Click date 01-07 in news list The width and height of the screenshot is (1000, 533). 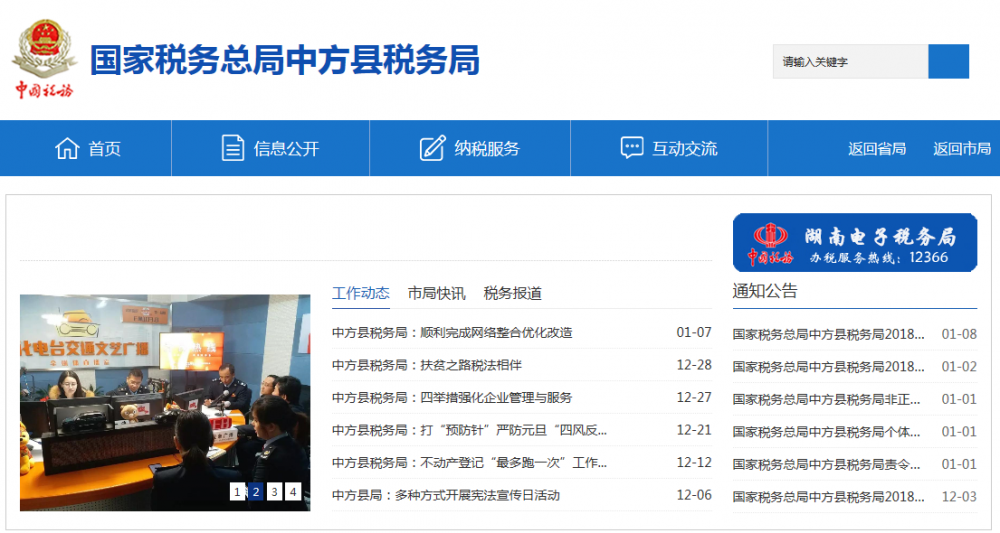point(694,332)
